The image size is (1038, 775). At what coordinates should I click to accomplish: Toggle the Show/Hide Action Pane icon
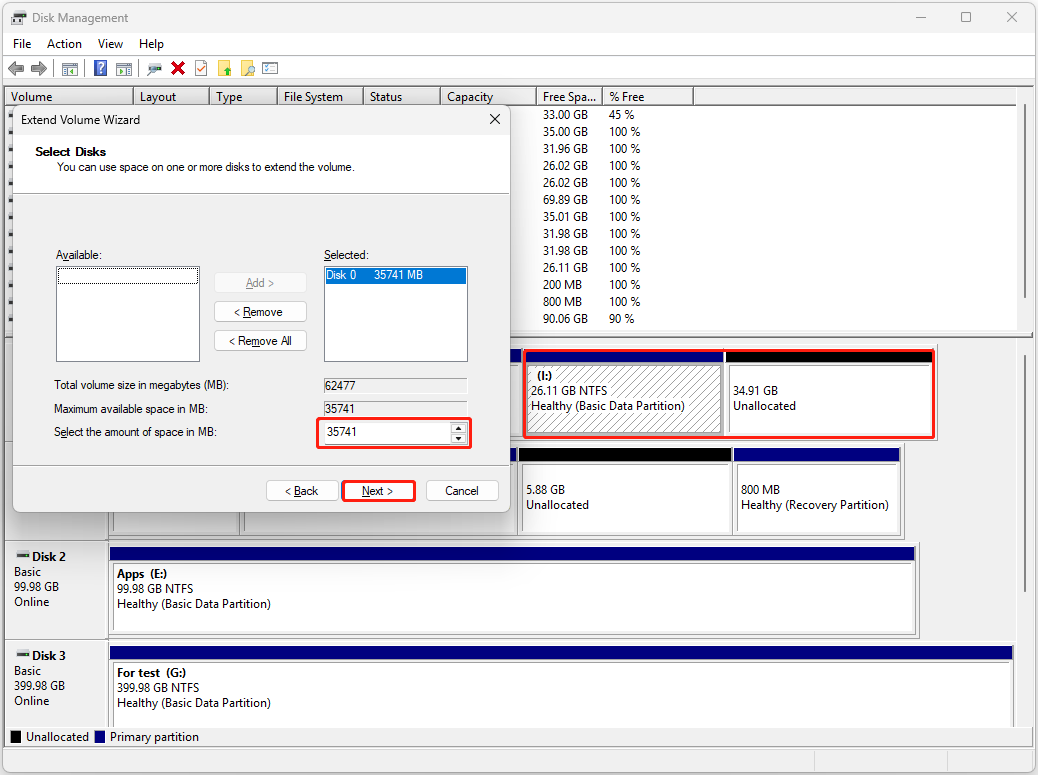[124, 68]
